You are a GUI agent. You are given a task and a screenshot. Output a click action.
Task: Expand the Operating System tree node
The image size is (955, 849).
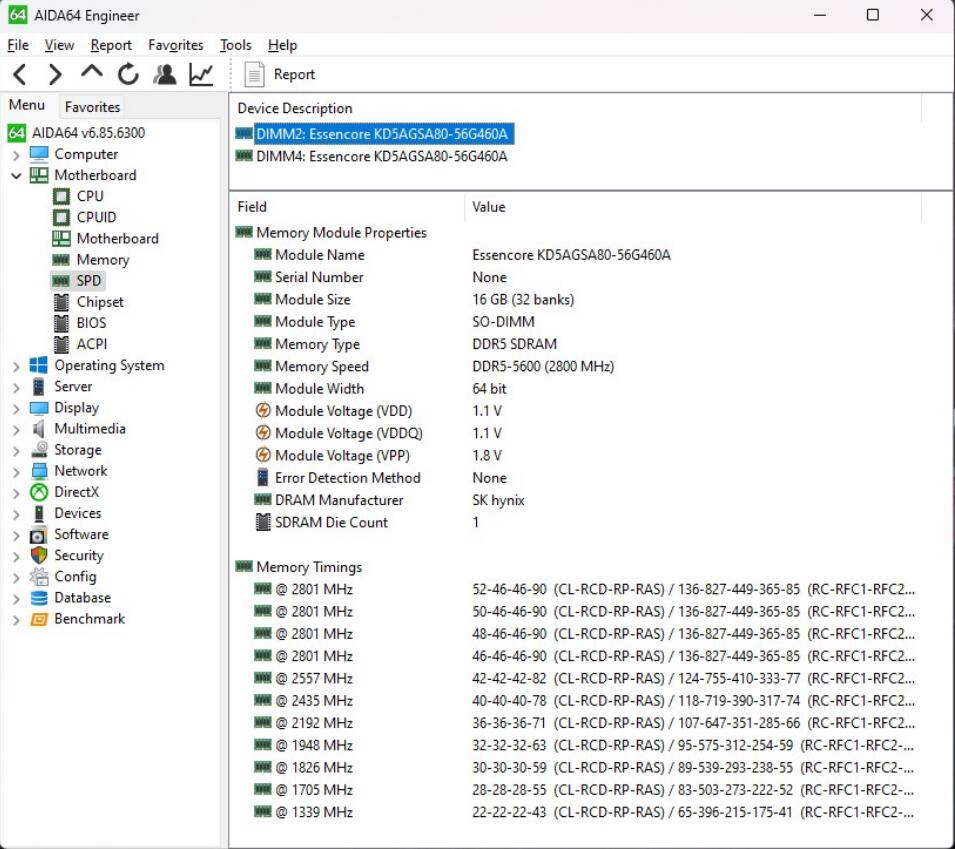(x=16, y=366)
